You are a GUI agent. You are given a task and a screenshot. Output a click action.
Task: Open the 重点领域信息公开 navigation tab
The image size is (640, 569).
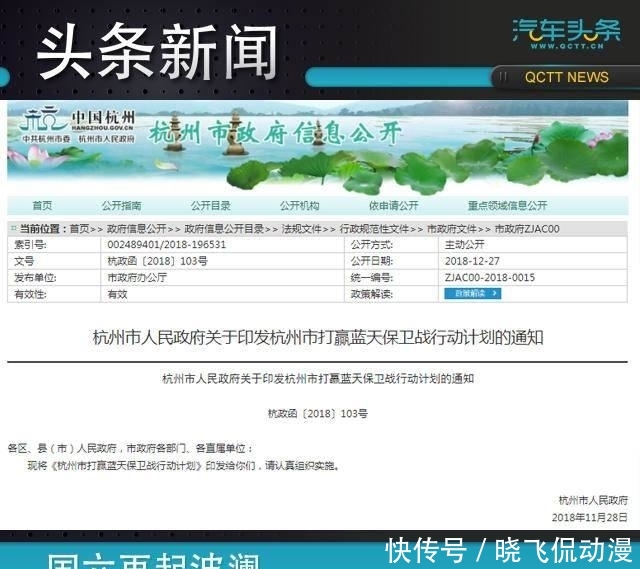pos(507,205)
